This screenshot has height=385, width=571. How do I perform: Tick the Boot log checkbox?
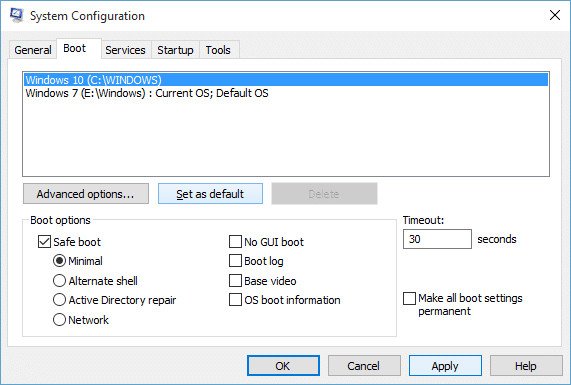coord(235,261)
